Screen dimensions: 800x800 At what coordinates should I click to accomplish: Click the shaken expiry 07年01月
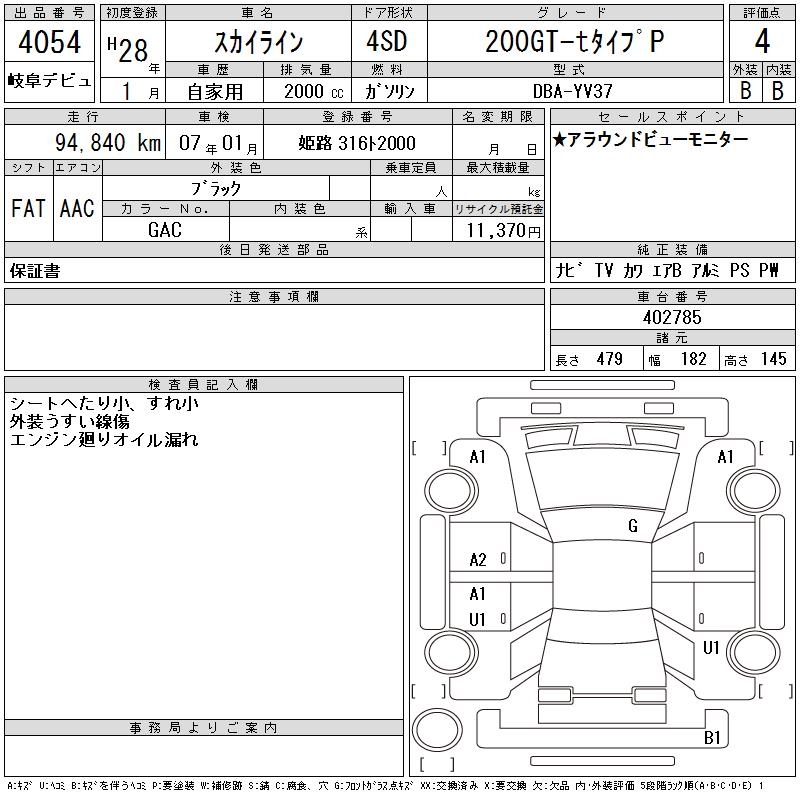(218, 143)
